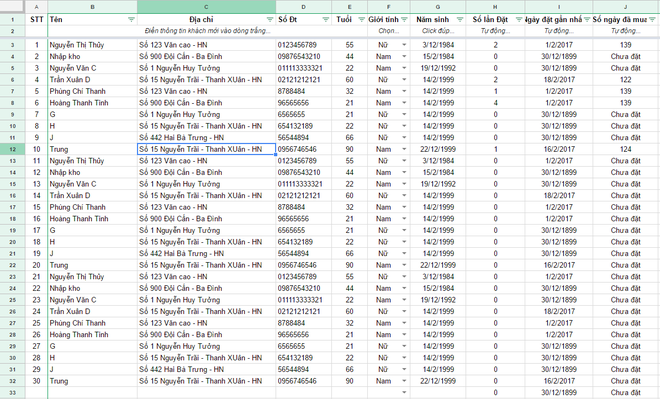The height and width of the screenshot is (399, 660).
Task: Click the order count 4 in row 8
Action: 495,103
